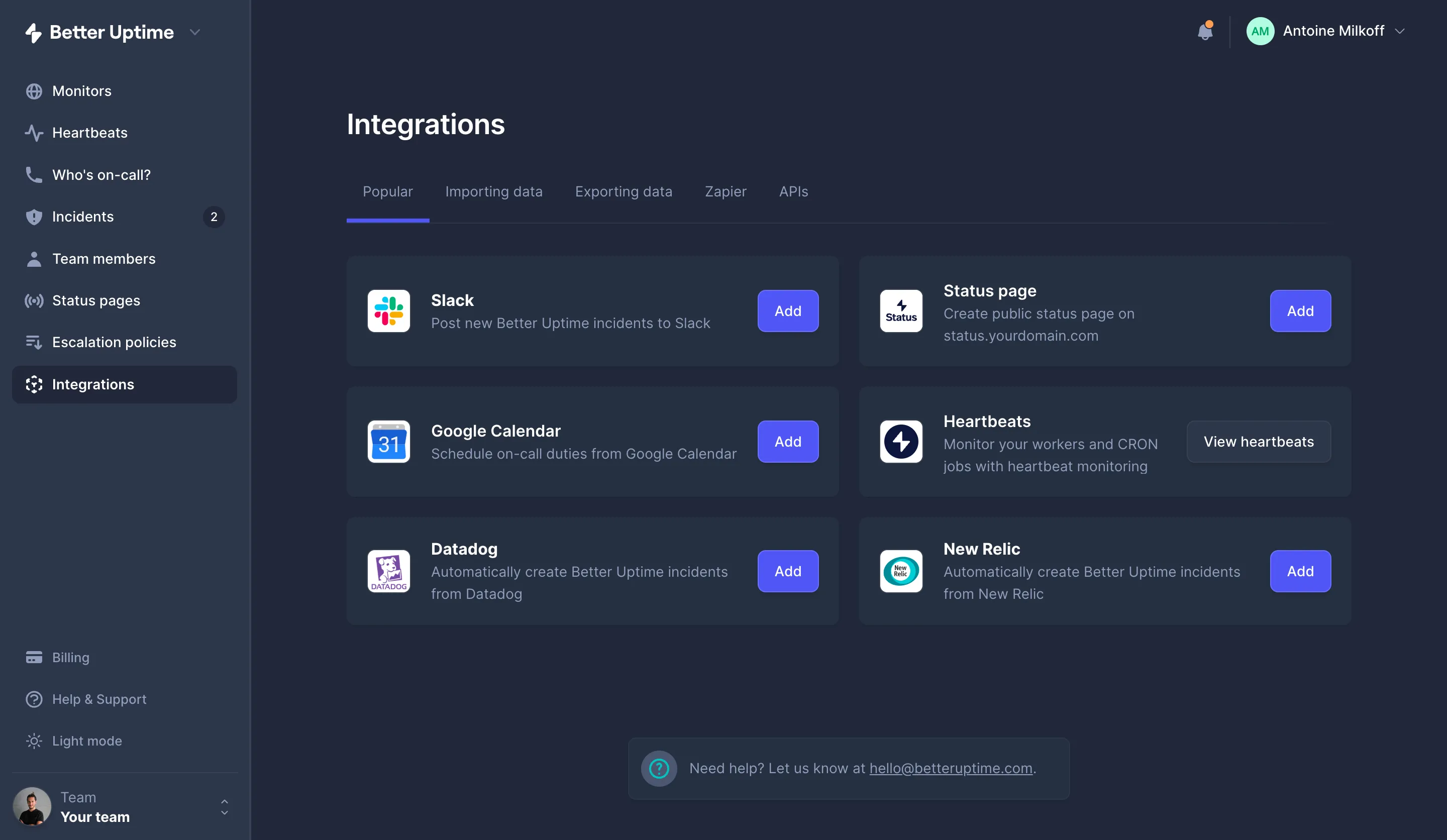Switch to the Importing data tab
This screenshot has width=1447, height=840.
tap(493, 192)
